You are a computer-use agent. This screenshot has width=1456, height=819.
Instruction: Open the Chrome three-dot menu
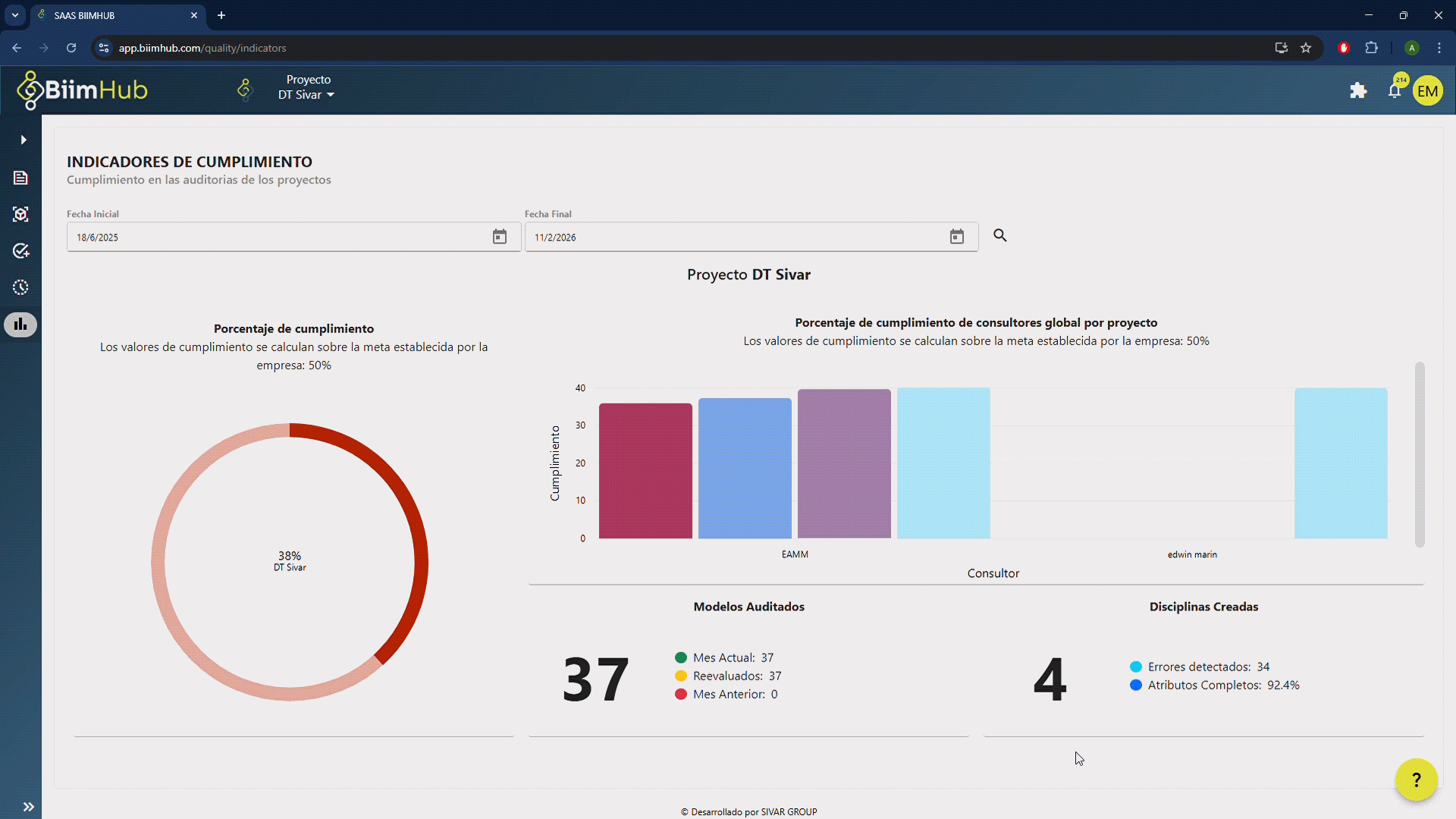[1440, 48]
